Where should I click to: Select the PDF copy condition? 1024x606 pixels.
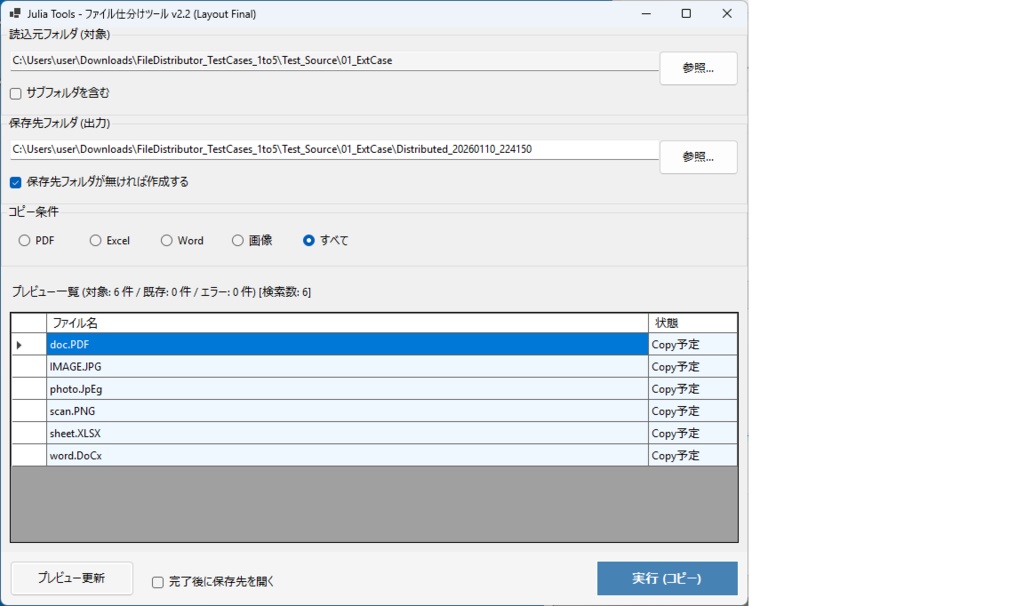24,240
